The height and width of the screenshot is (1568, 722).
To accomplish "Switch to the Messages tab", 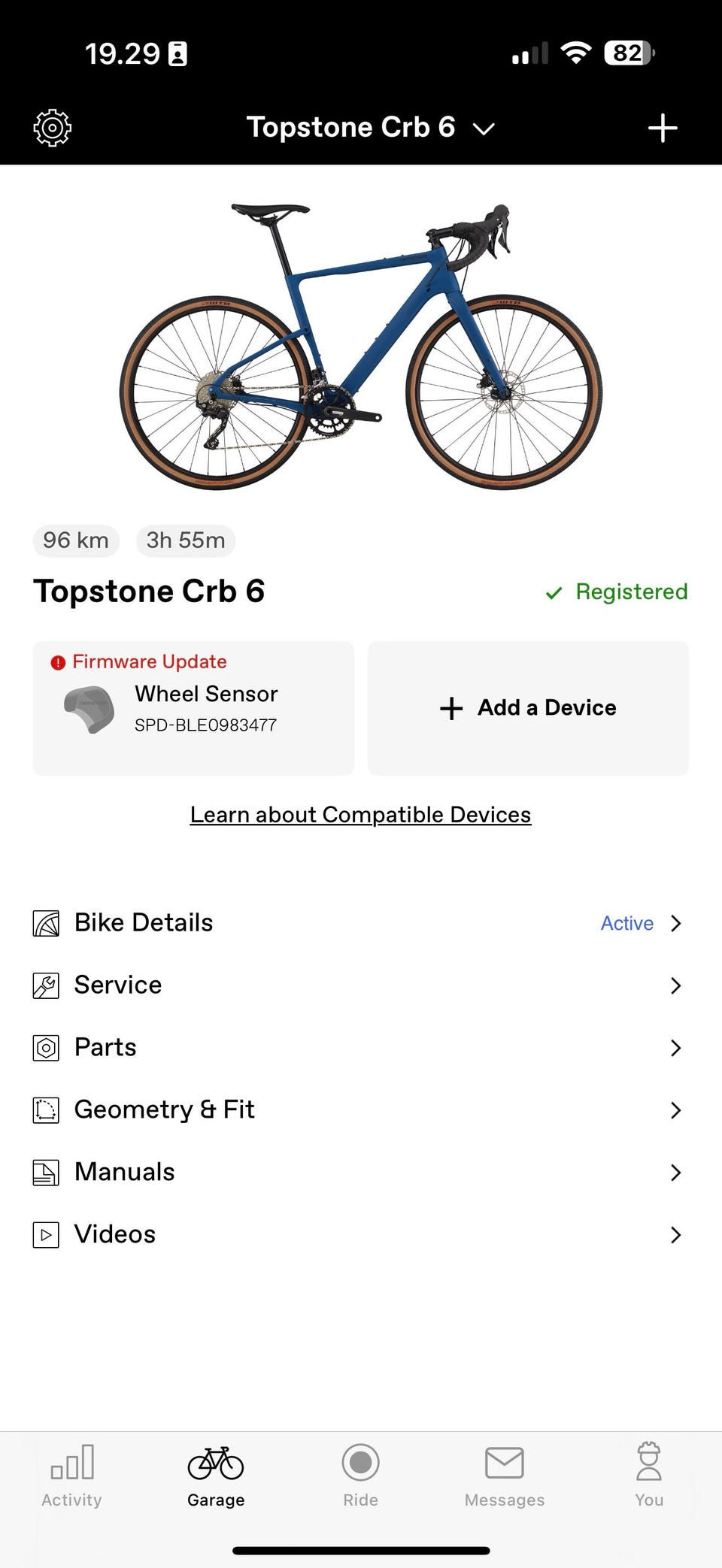I will 504,1475.
